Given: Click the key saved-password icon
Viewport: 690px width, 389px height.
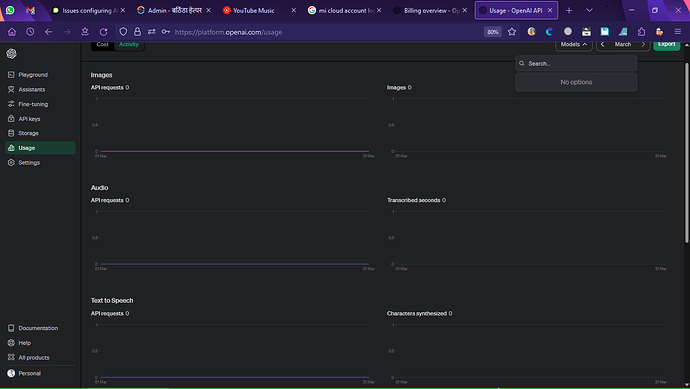Looking at the screenshot, I should pyautogui.click(x=165, y=32).
